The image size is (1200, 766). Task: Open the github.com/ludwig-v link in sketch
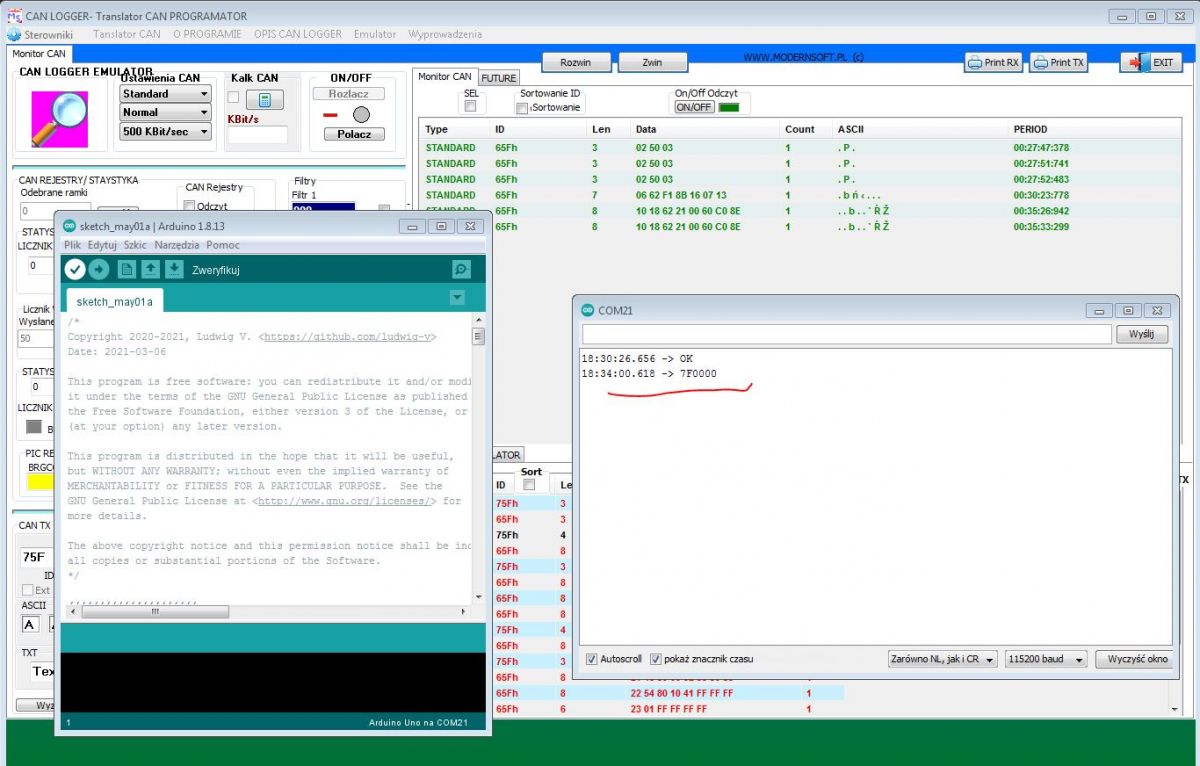coord(348,337)
